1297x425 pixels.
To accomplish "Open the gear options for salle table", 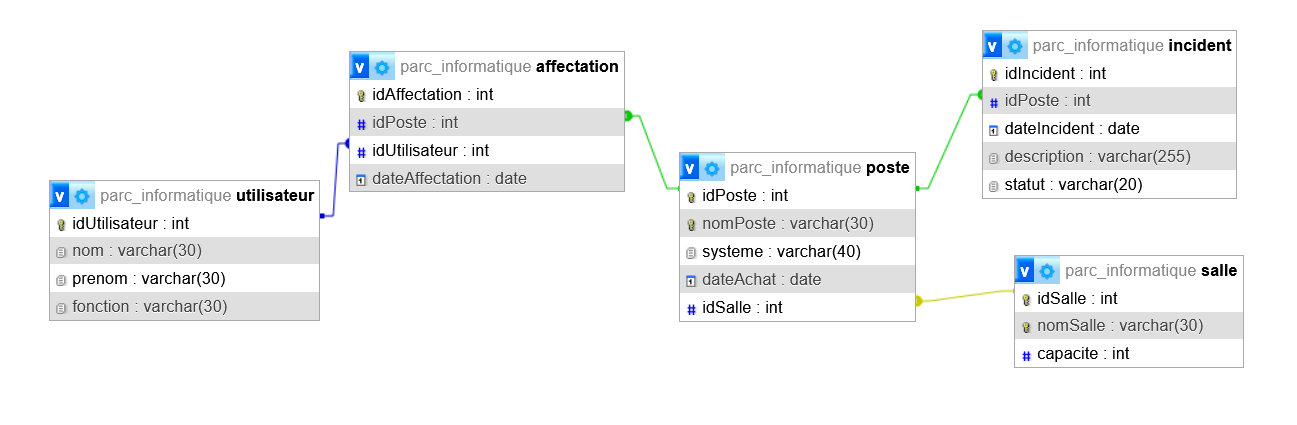I will pyautogui.click(x=1047, y=271).
